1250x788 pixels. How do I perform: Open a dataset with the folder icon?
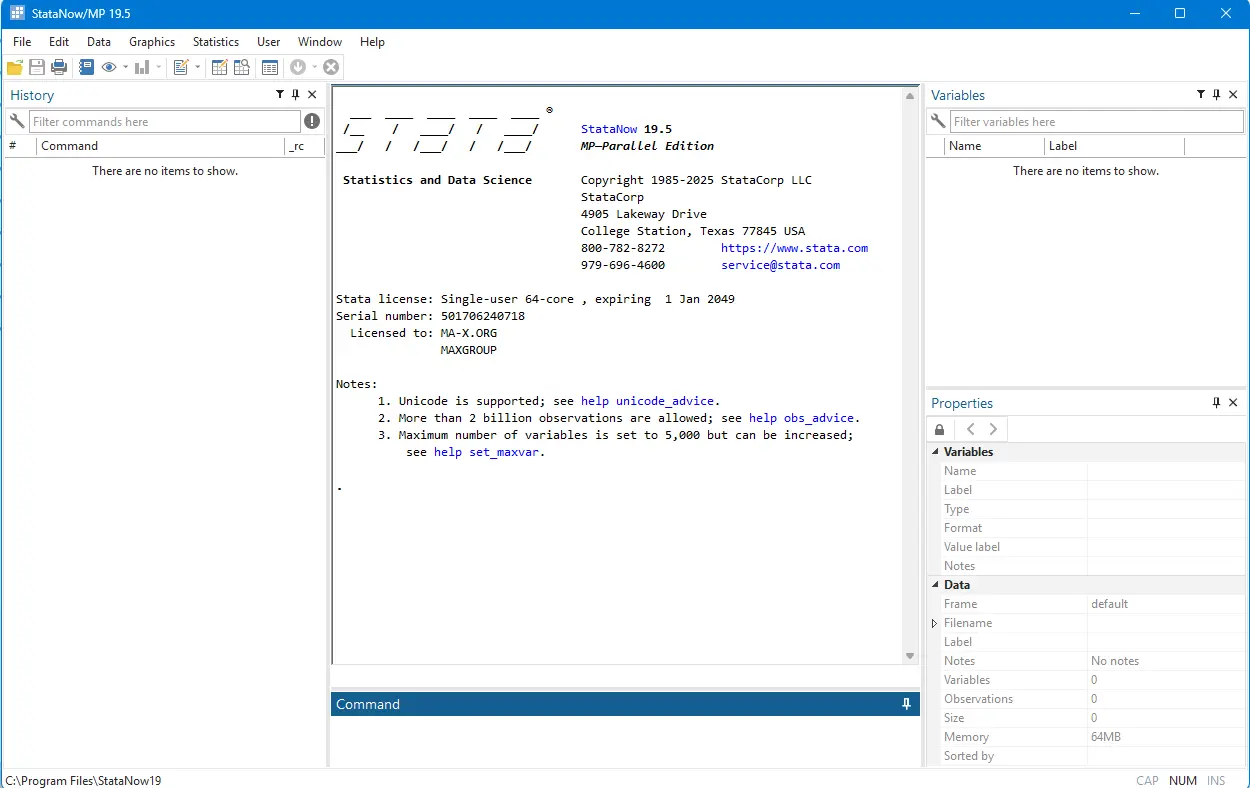15,67
